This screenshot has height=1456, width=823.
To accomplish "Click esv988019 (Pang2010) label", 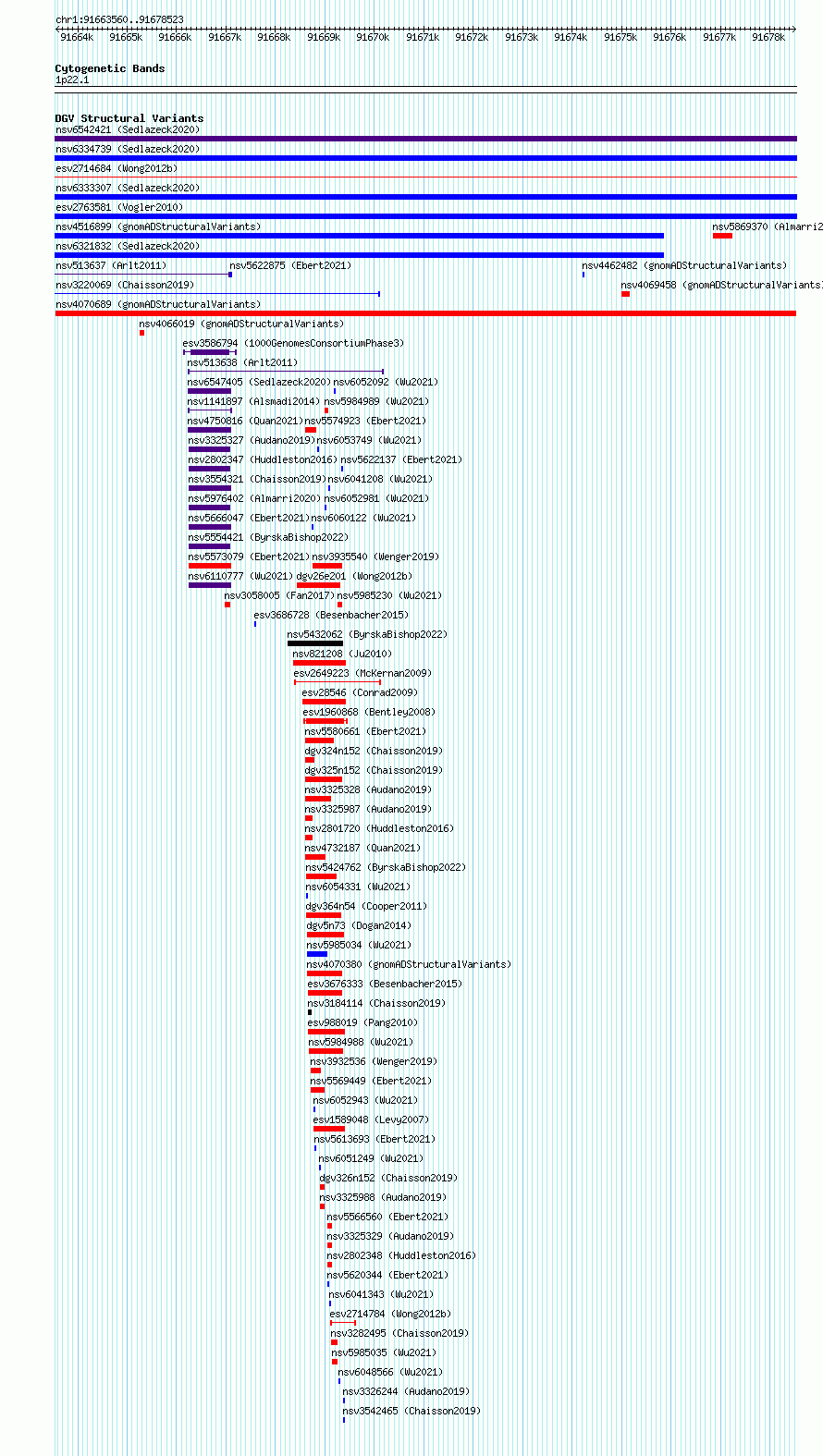I will pyautogui.click(x=362, y=1022).
